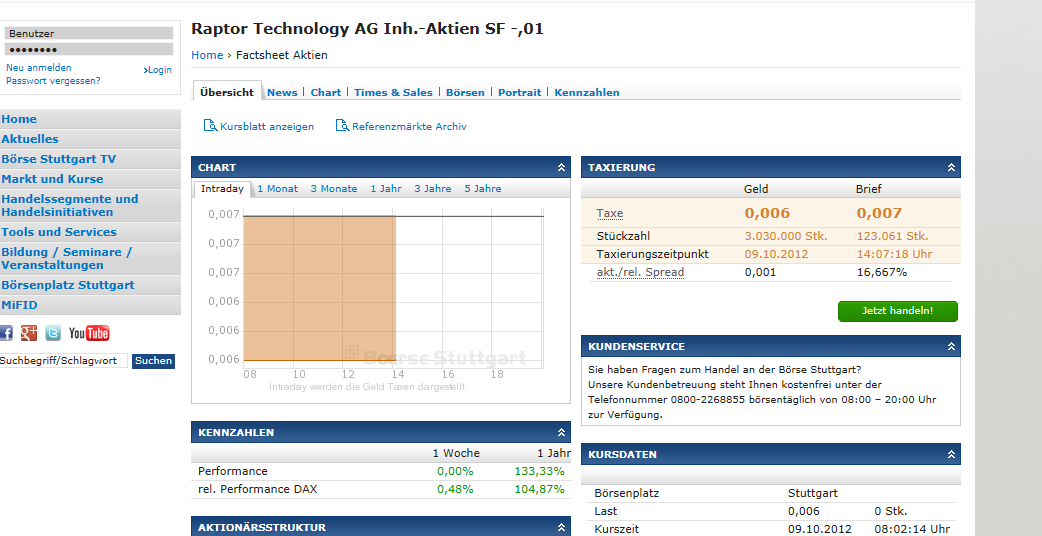1042x536 pixels.
Task: Open the Portrait tab
Action: click(x=520, y=92)
